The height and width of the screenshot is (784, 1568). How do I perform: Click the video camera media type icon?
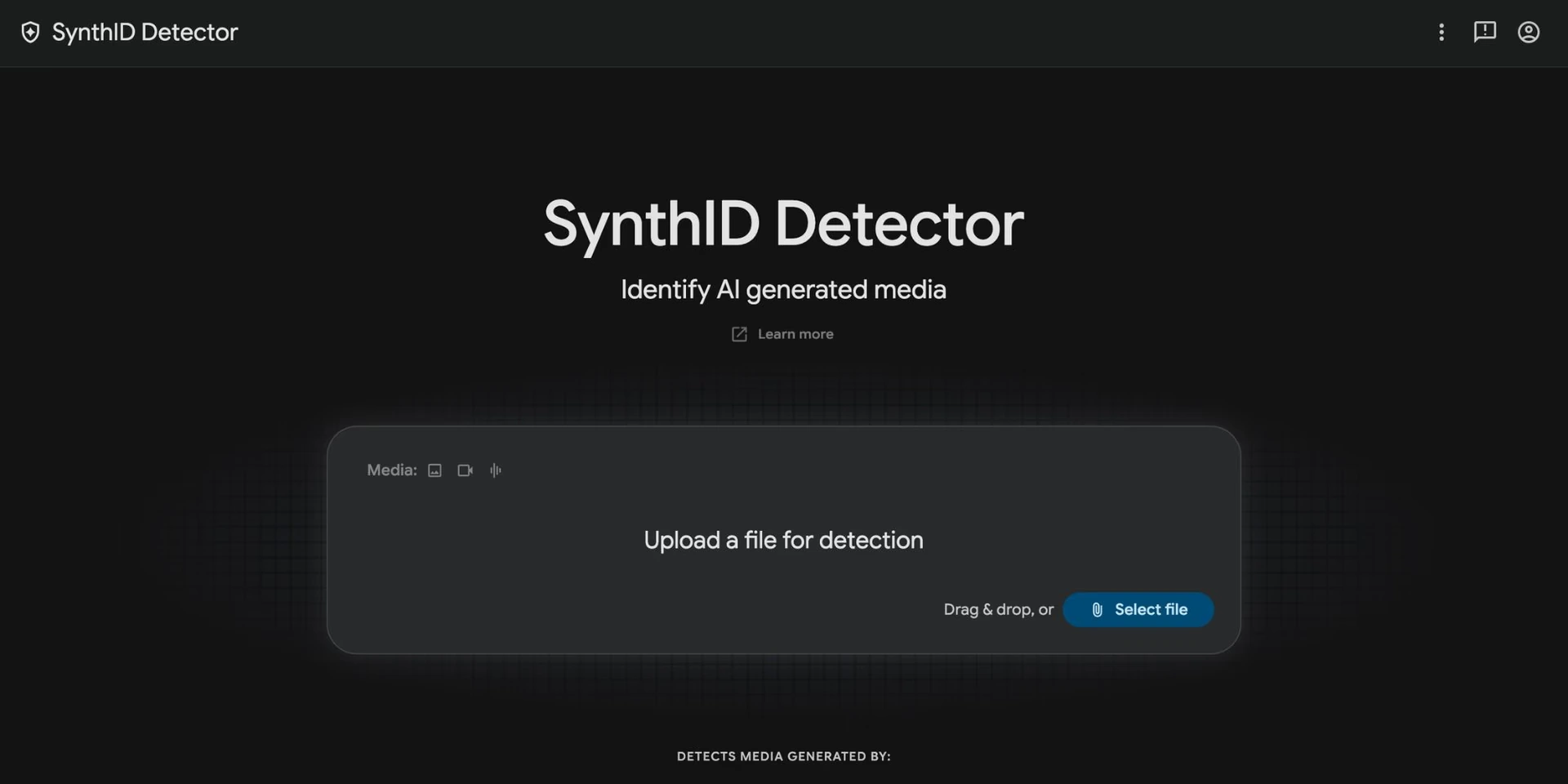(465, 470)
